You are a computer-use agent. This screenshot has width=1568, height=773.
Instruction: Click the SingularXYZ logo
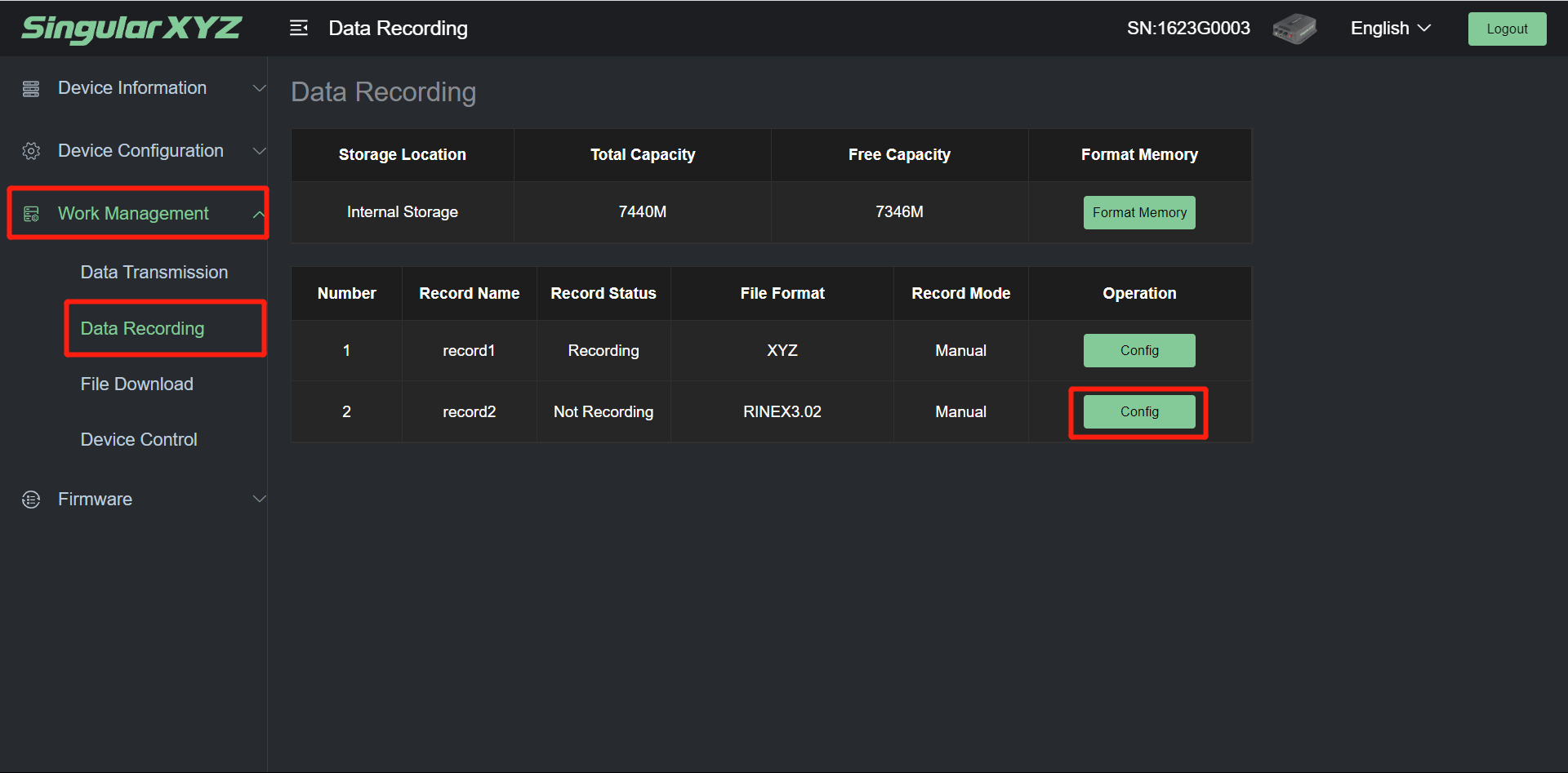click(x=131, y=29)
